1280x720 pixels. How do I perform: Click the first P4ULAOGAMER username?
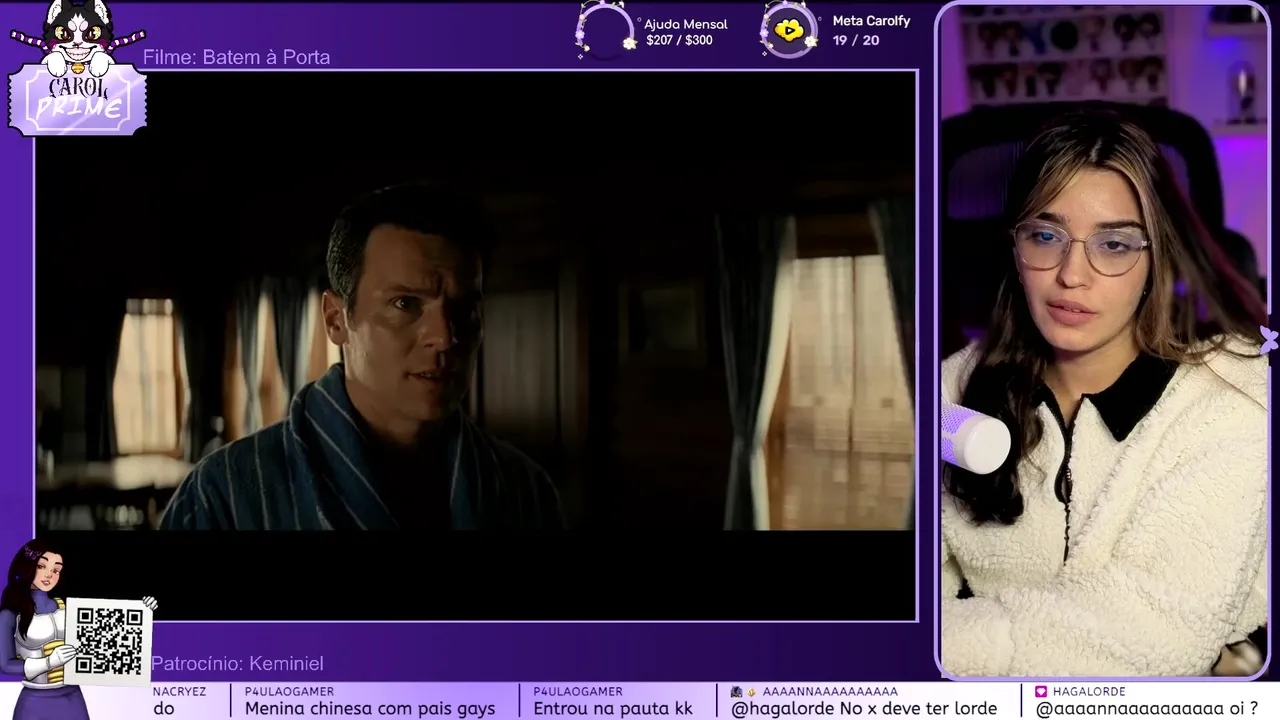click(289, 691)
